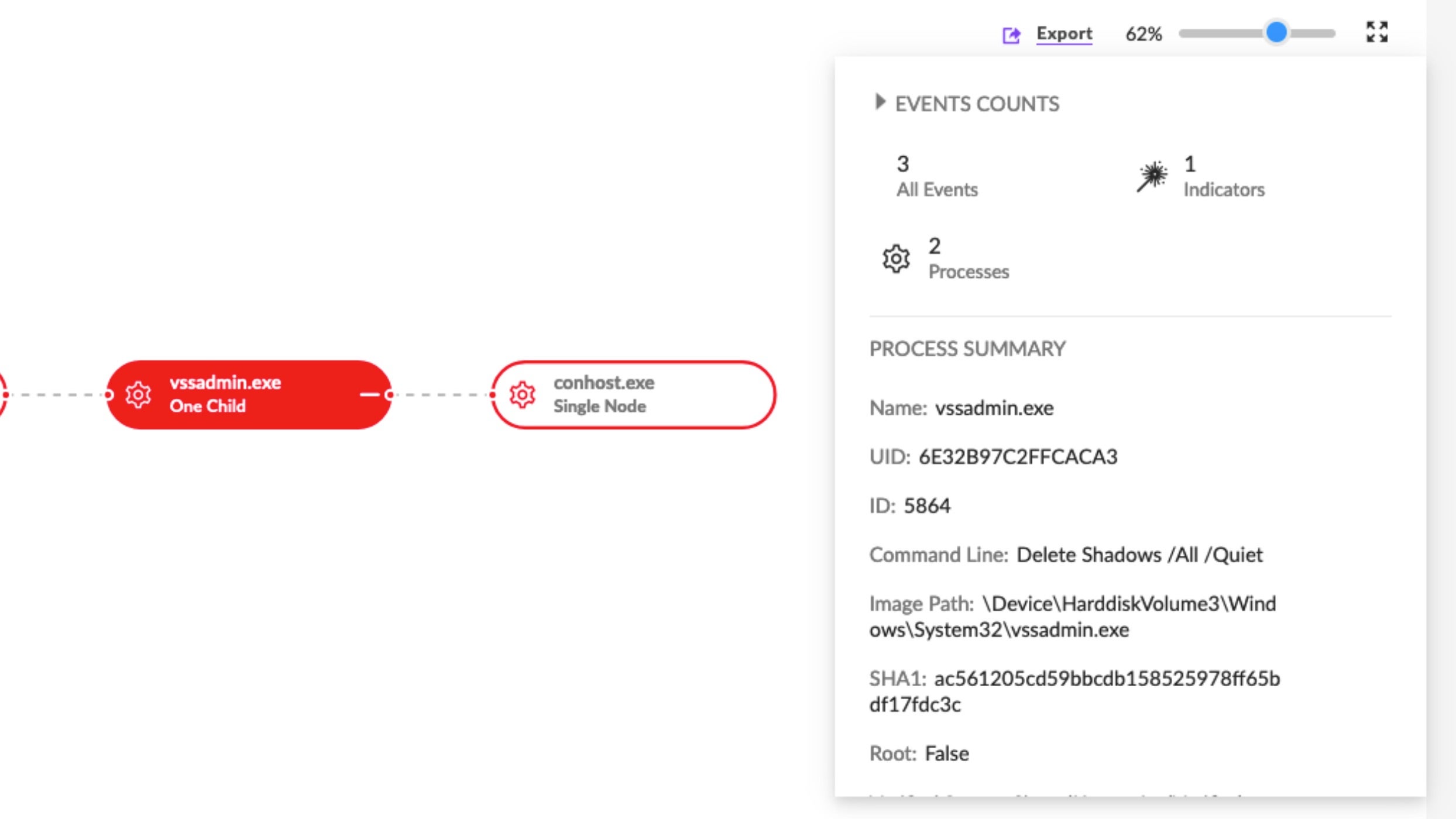Click gear icon on conhost.exe node
This screenshot has width=1456, height=819.
(x=522, y=395)
